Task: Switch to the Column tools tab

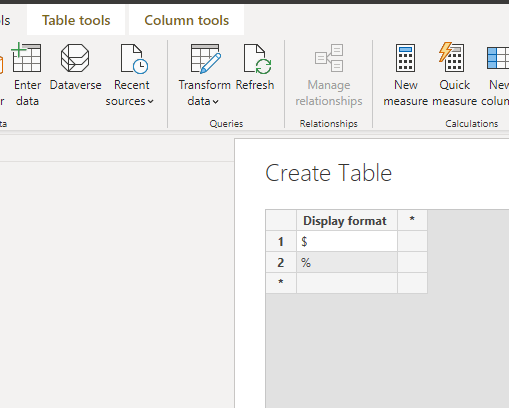Action: pyautogui.click(x=186, y=20)
